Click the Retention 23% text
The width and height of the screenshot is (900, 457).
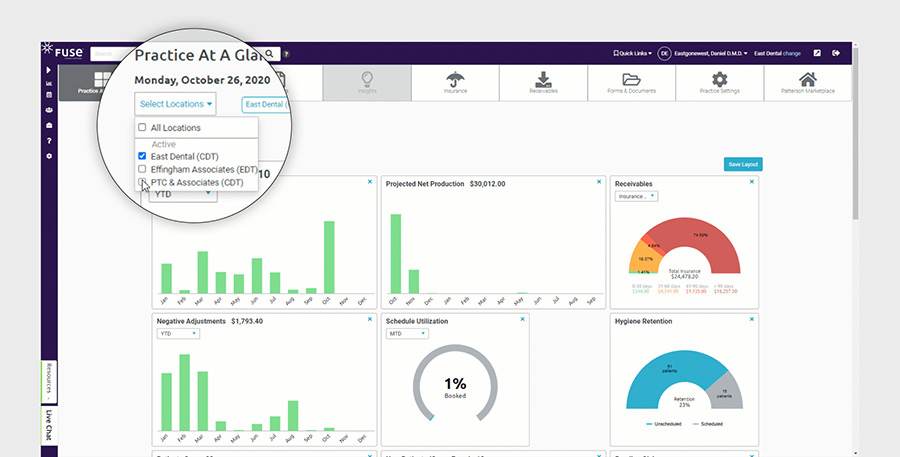point(684,402)
